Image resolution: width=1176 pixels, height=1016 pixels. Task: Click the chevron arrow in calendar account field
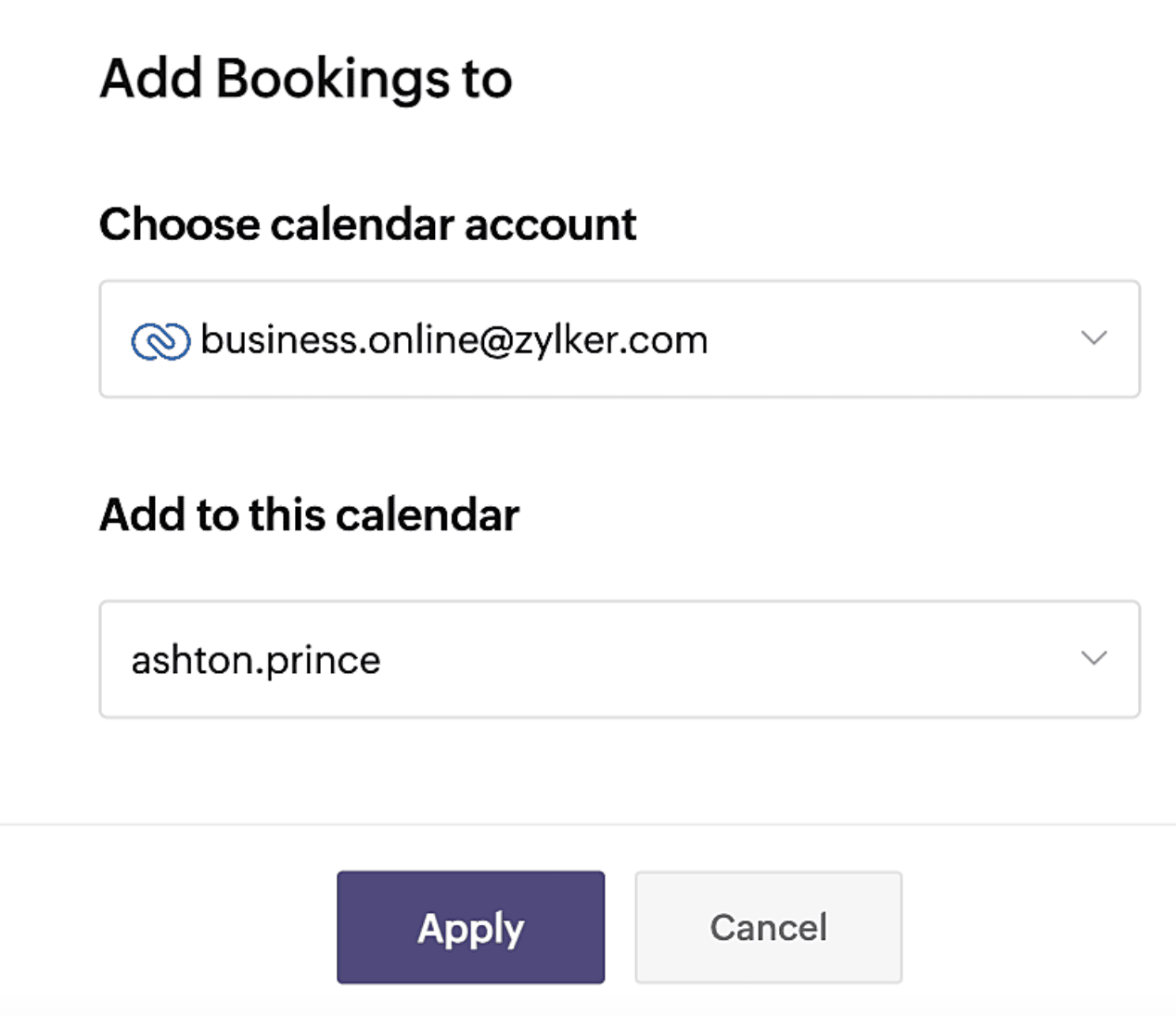pyautogui.click(x=1094, y=337)
